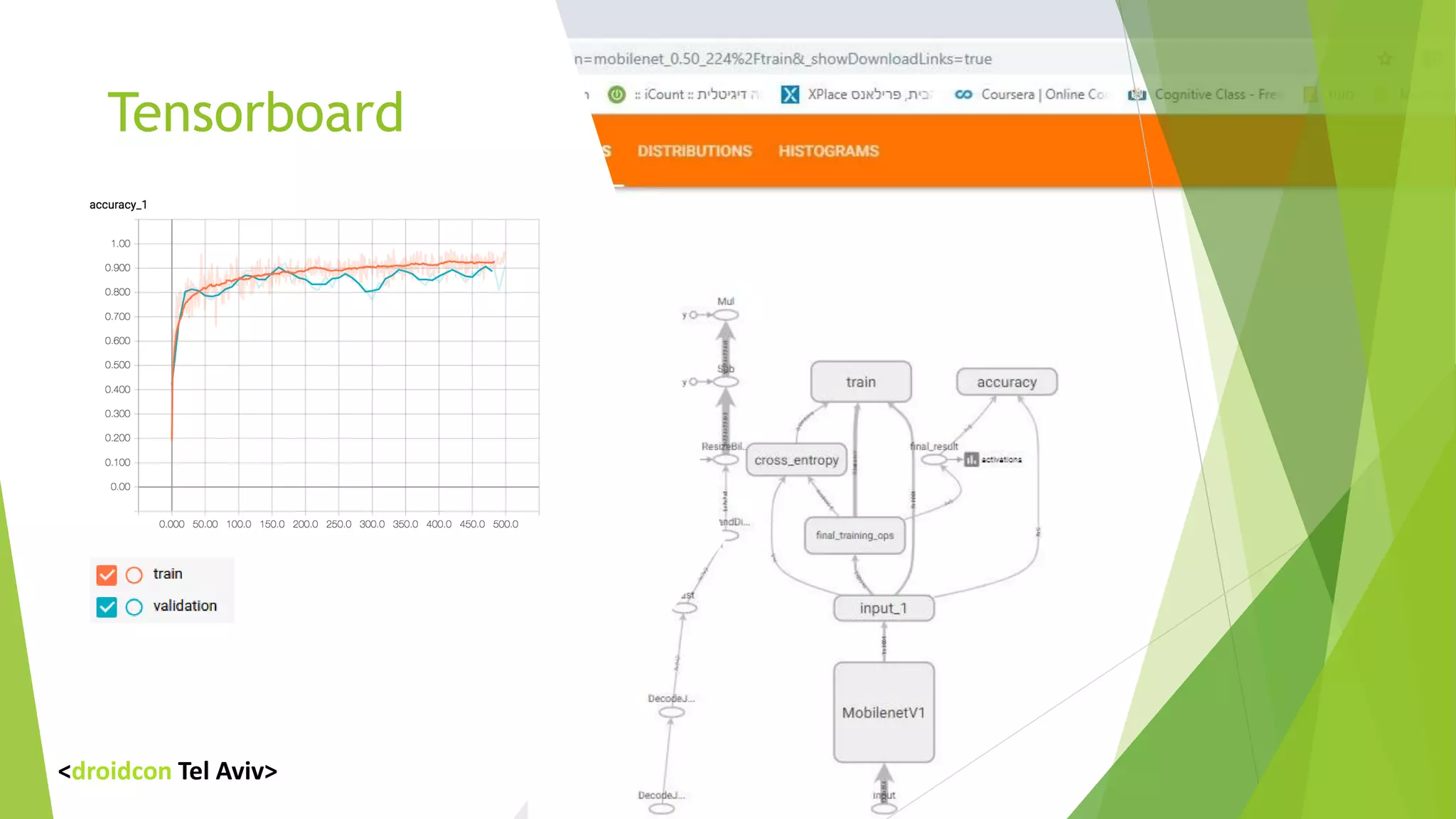Select the cross_entropy graph node

click(x=797, y=460)
